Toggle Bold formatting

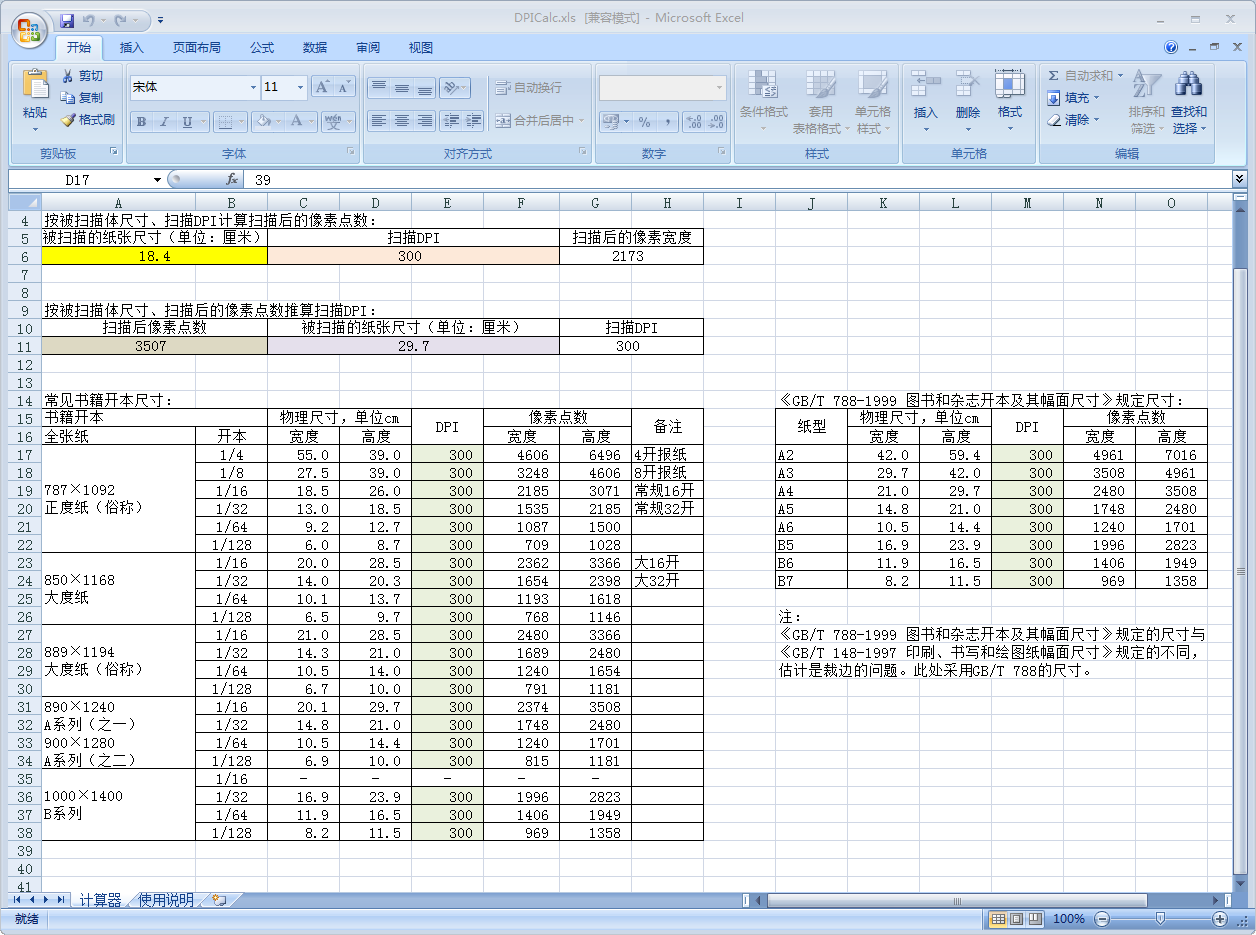pos(141,122)
